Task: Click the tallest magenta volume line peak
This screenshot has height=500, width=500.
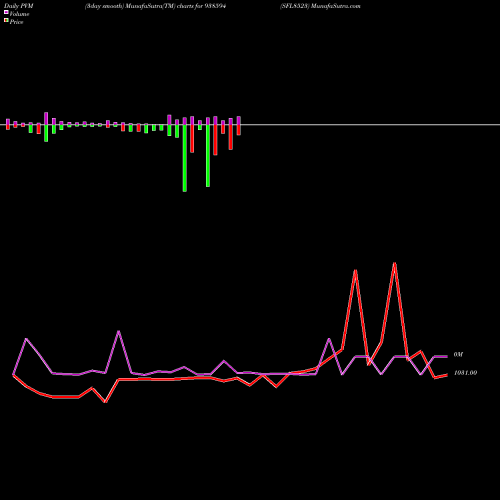Action: point(119,332)
